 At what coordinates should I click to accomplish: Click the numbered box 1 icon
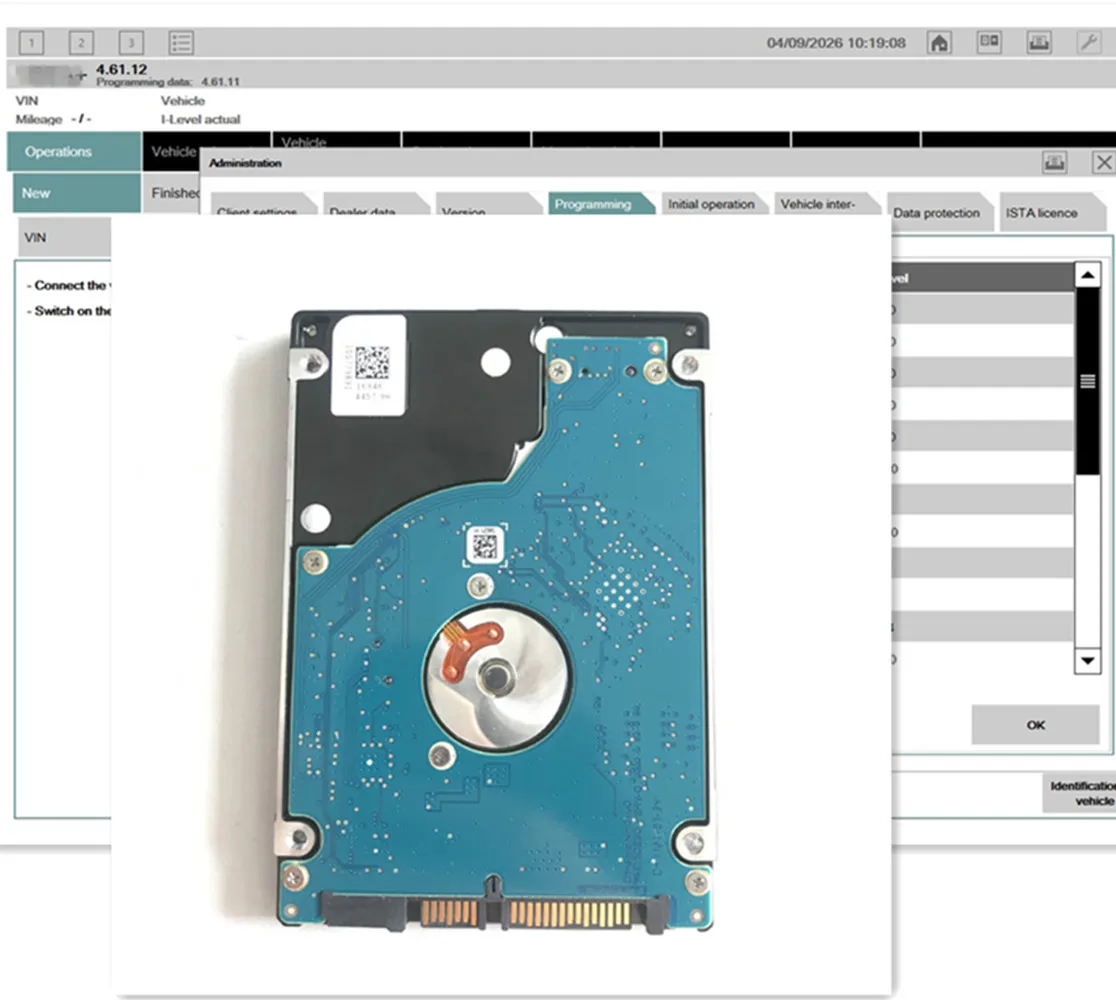point(31,43)
